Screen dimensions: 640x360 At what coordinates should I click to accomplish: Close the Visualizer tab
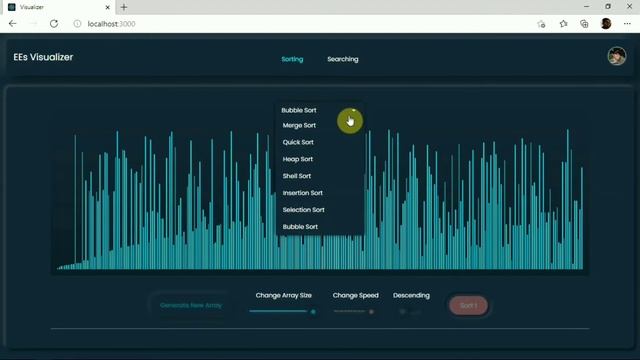(107, 7)
